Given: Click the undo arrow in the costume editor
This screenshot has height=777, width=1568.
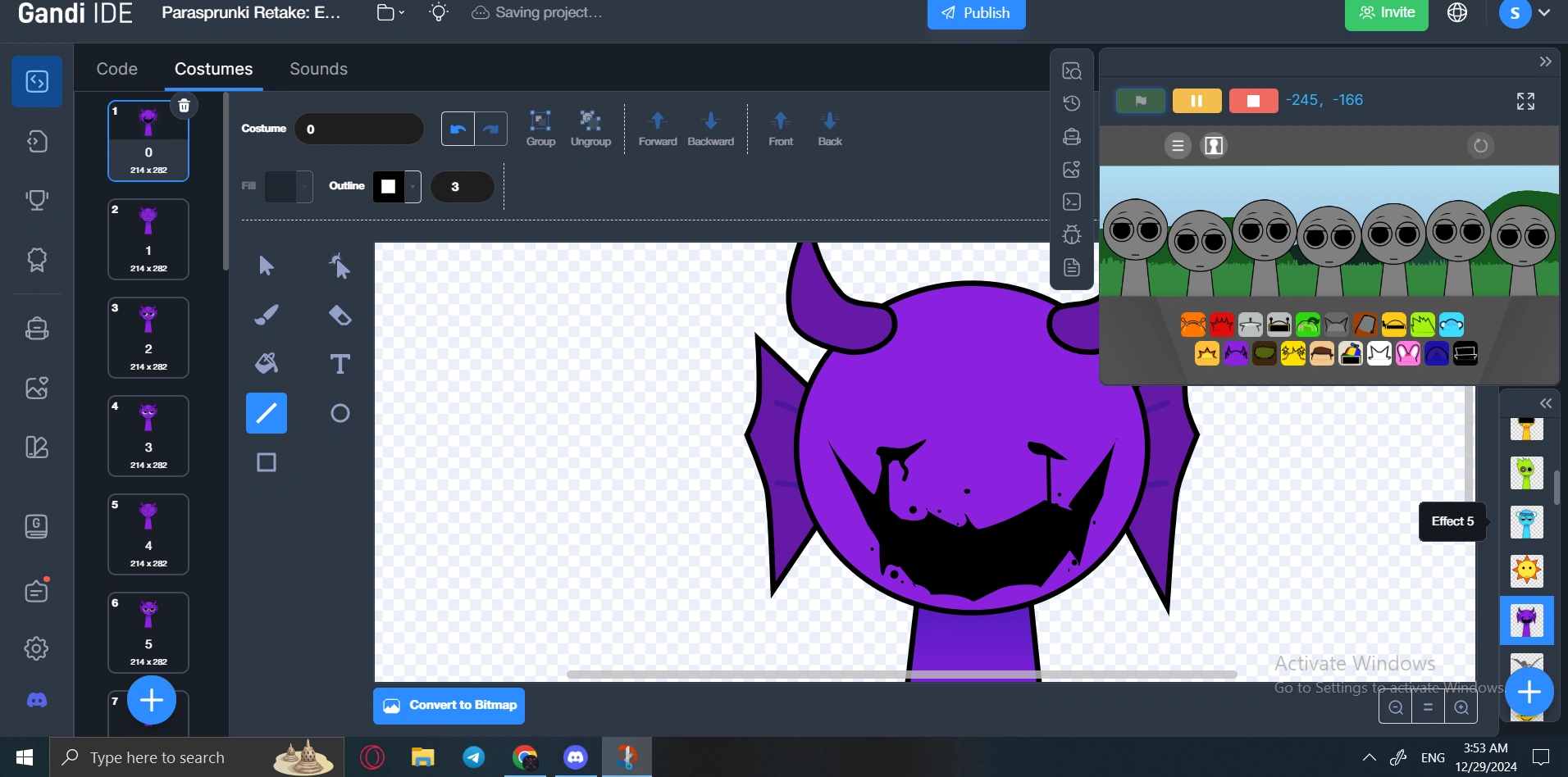Looking at the screenshot, I should pyautogui.click(x=457, y=128).
